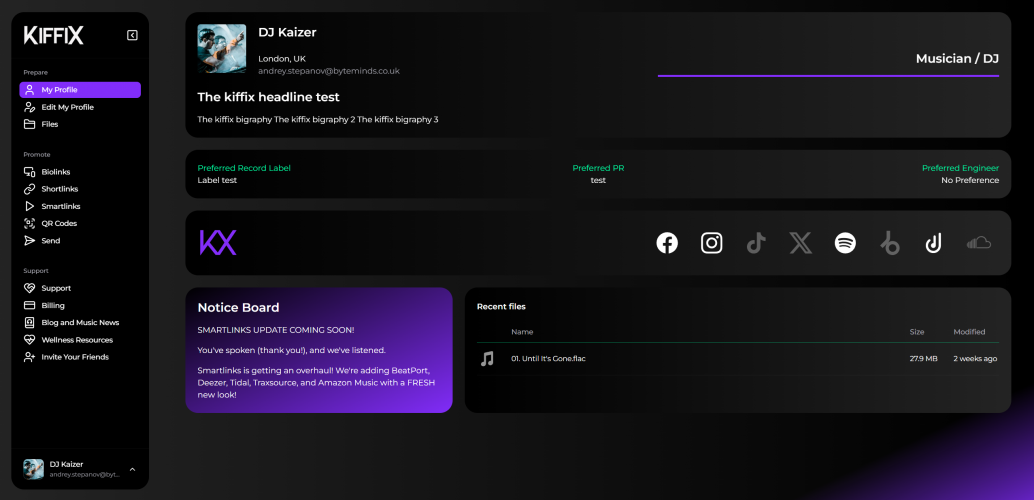Click the DJ Kaizer profile picture
This screenshot has height=500, width=1034.
pyautogui.click(x=222, y=49)
